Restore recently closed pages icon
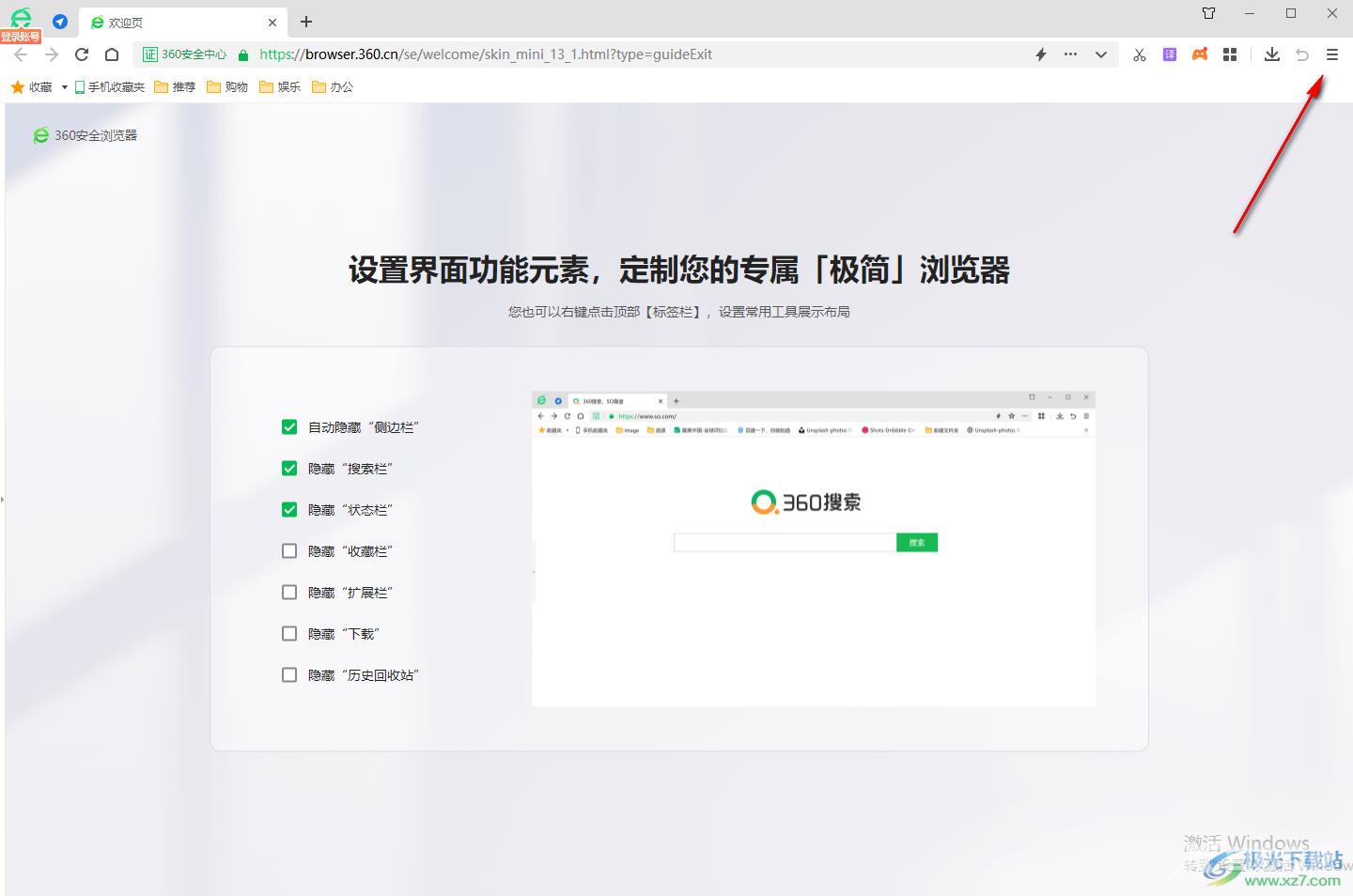Image resolution: width=1353 pixels, height=896 pixels. tap(1302, 54)
